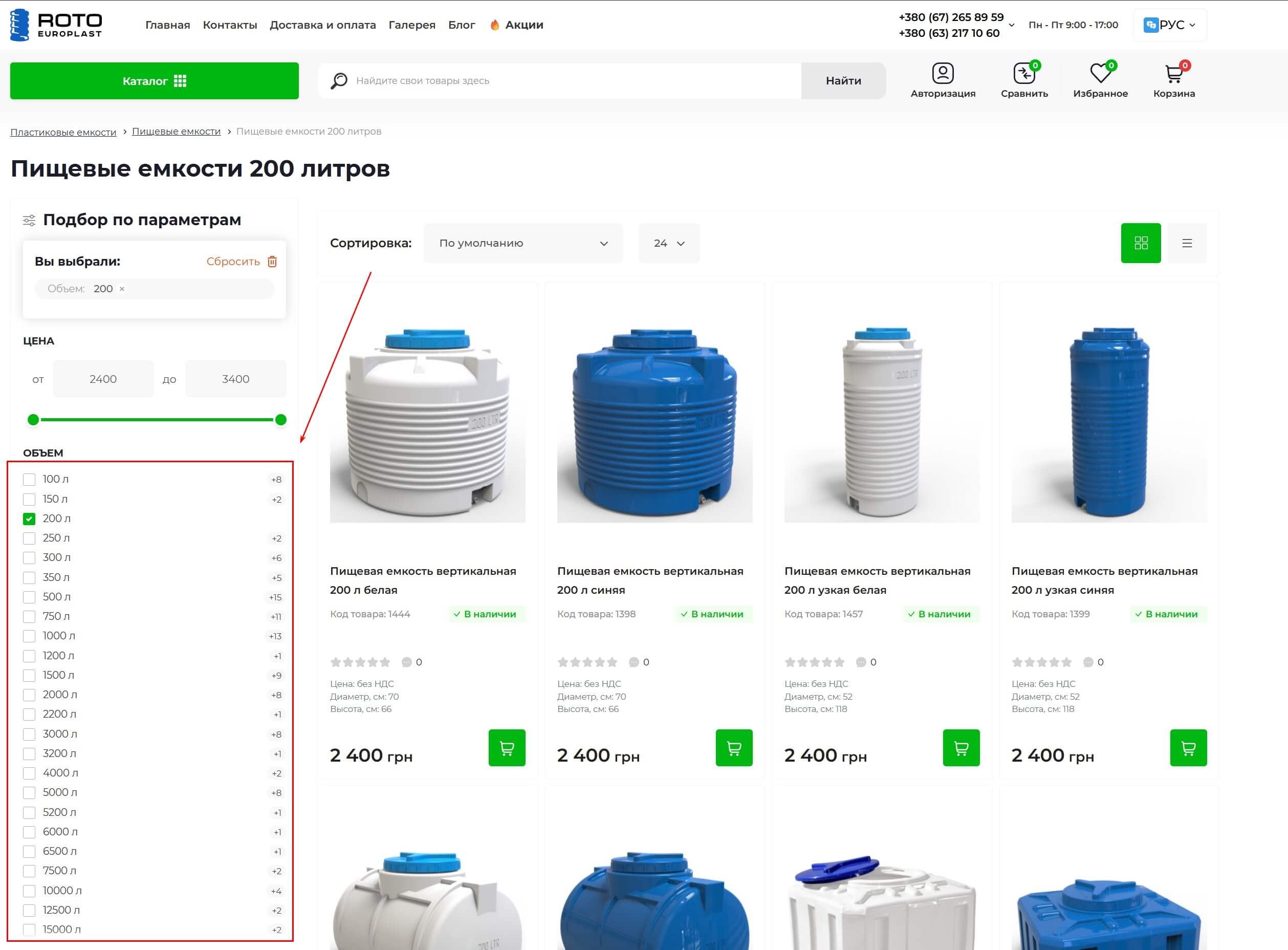Open the РУС language dropdown
1288x950 pixels.
tap(1170, 25)
